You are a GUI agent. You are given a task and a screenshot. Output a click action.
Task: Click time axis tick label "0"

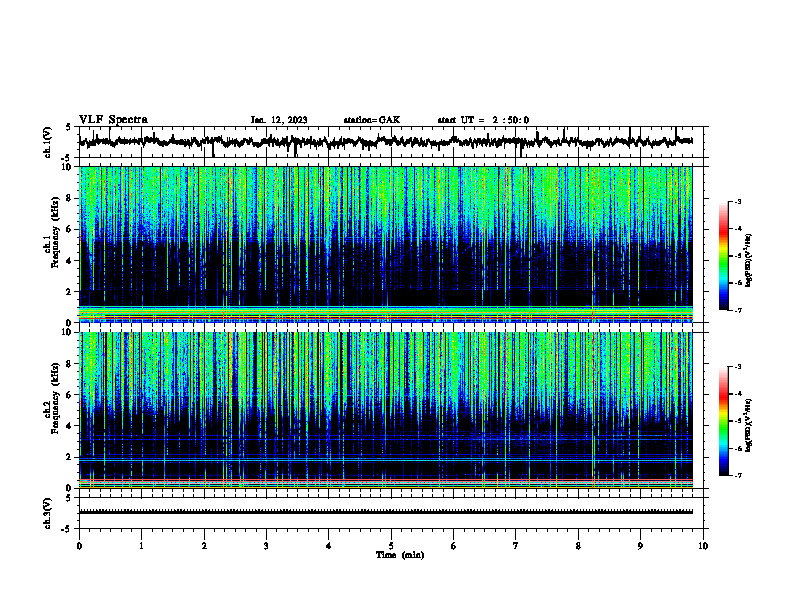point(79,546)
